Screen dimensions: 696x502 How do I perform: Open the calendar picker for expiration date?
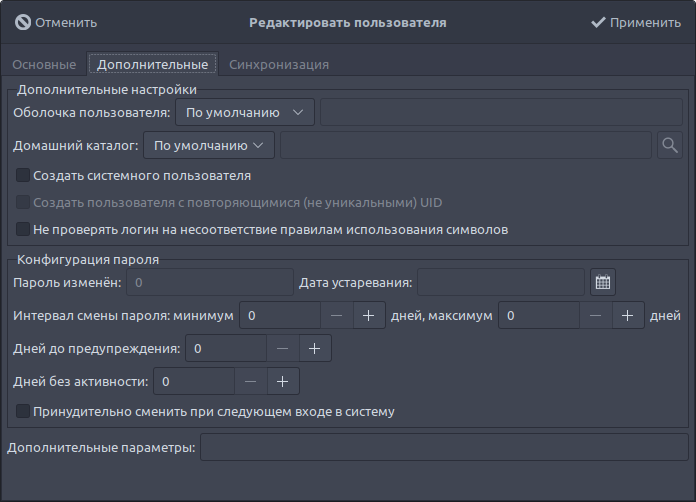[602, 283]
